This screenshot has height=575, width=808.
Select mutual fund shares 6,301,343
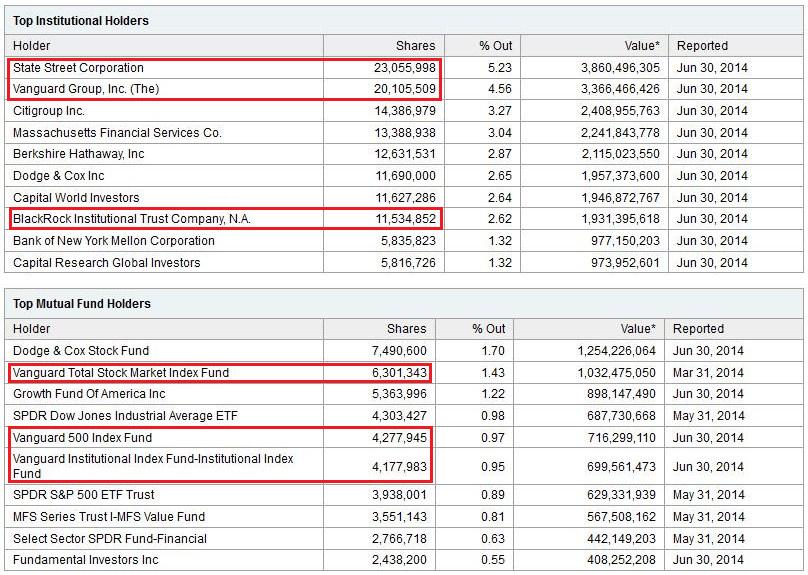[399, 373]
